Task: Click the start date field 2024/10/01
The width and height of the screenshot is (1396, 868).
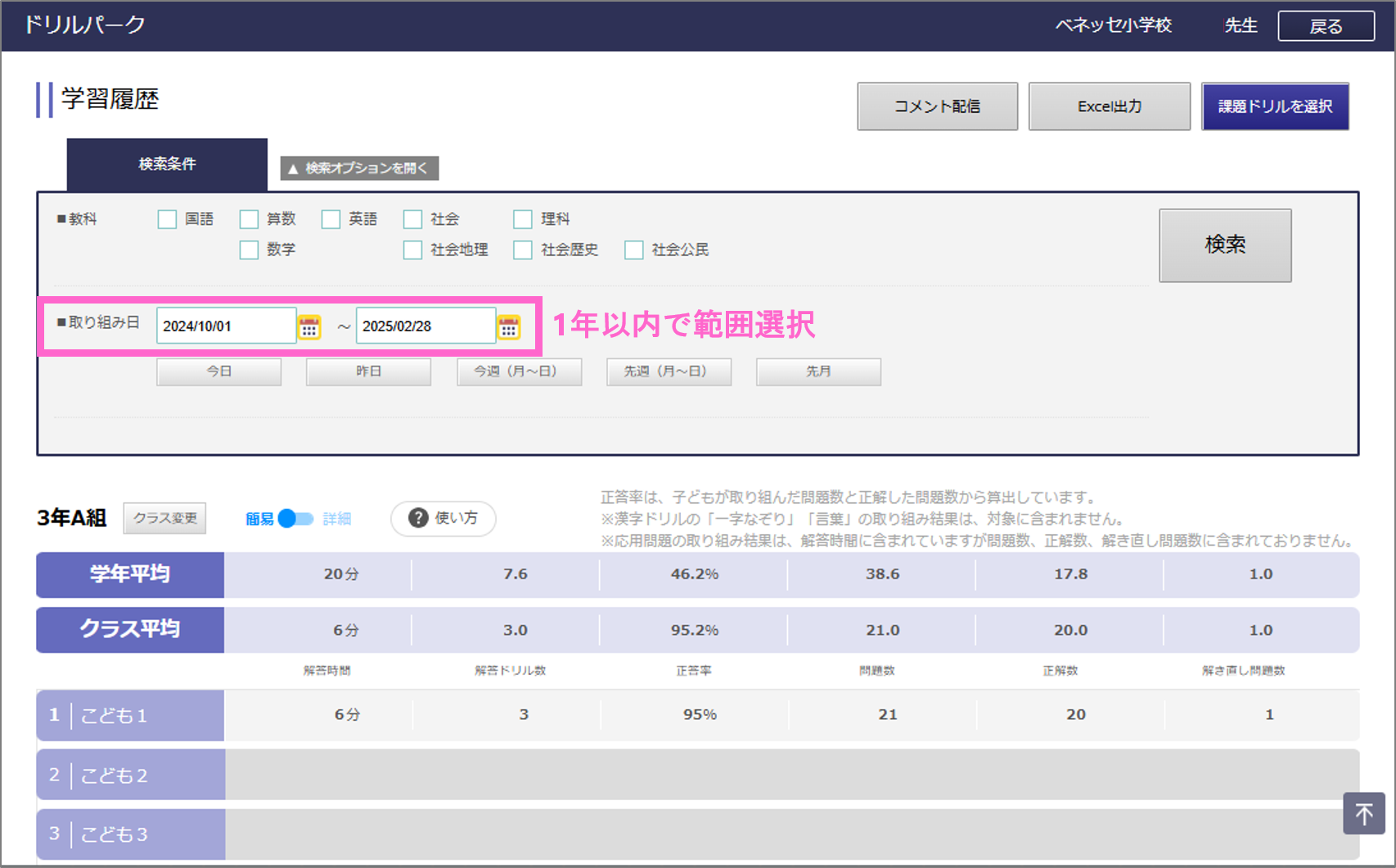Action: pos(226,326)
